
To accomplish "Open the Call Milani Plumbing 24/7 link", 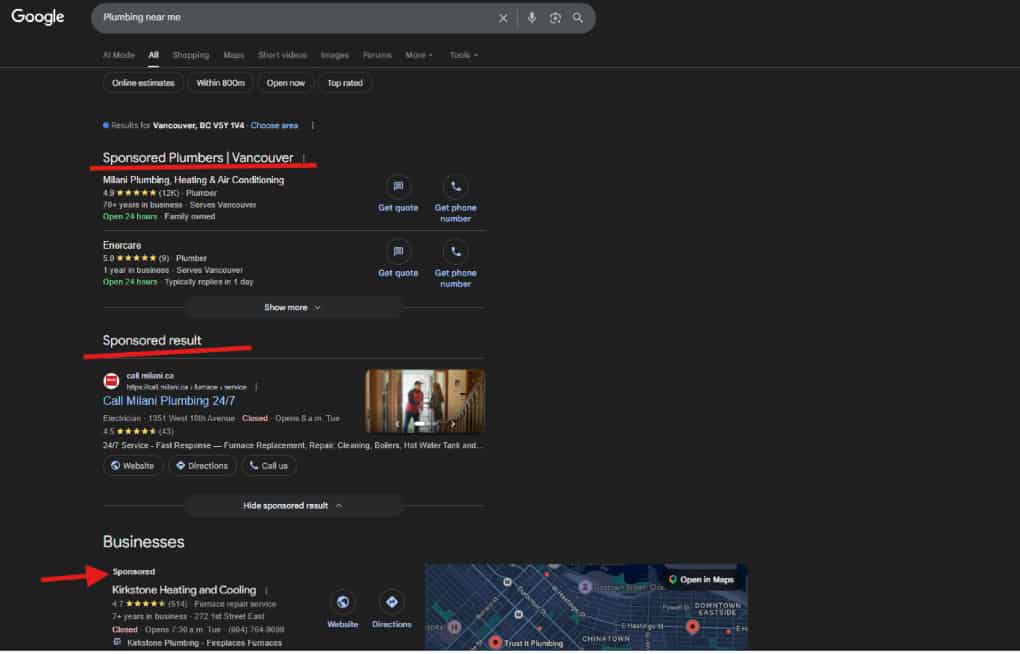I will coord(172,400).
